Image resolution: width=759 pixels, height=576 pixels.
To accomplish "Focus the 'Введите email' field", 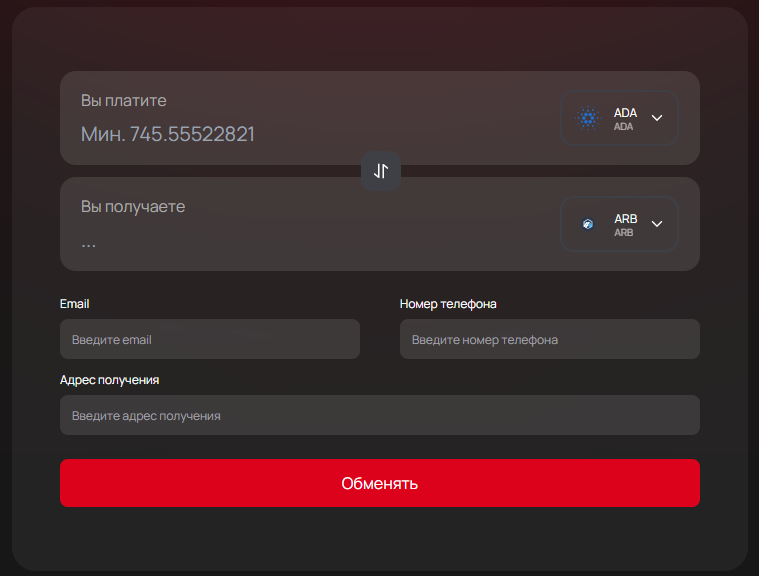I will pos(210,339).
